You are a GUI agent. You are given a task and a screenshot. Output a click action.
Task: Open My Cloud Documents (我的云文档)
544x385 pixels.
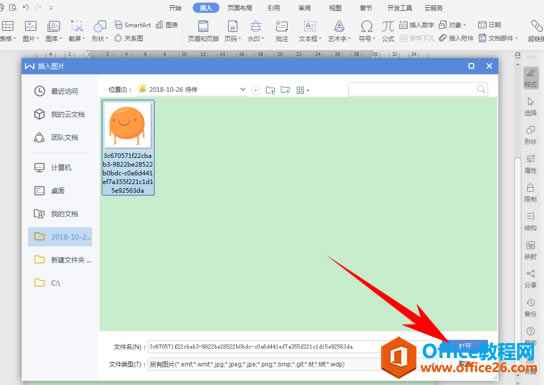60,114
